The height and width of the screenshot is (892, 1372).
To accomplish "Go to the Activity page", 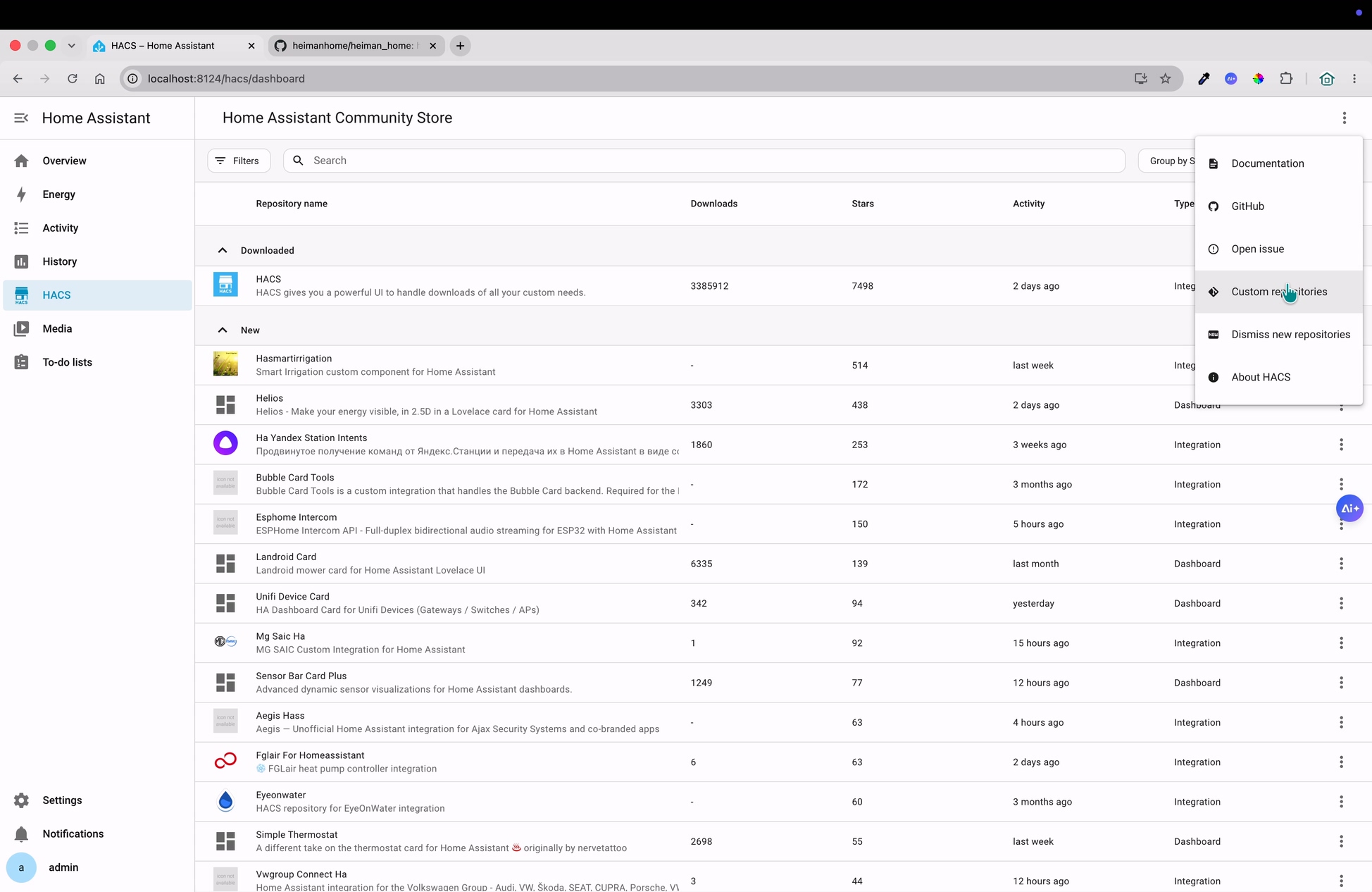I will coord(98,228).
